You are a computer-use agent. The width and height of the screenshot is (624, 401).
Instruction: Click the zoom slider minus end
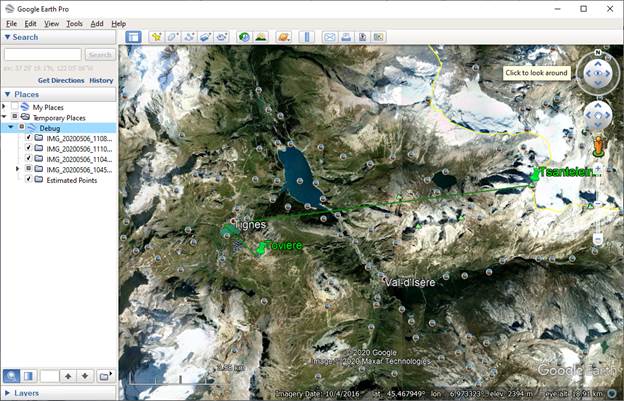click(598, 239)
